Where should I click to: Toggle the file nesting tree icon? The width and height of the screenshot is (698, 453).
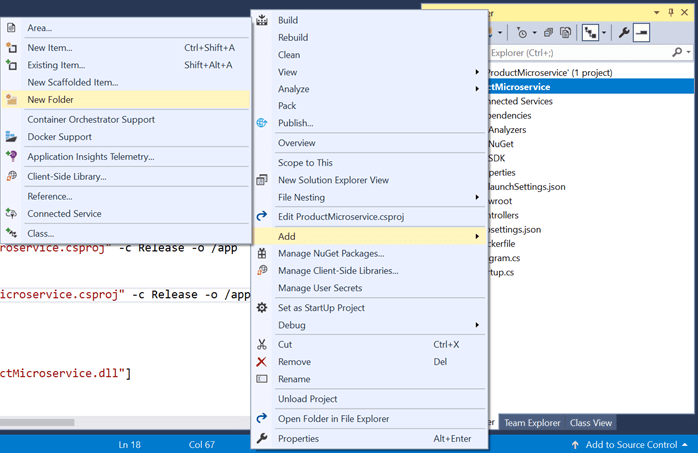[x=590, y=32]
